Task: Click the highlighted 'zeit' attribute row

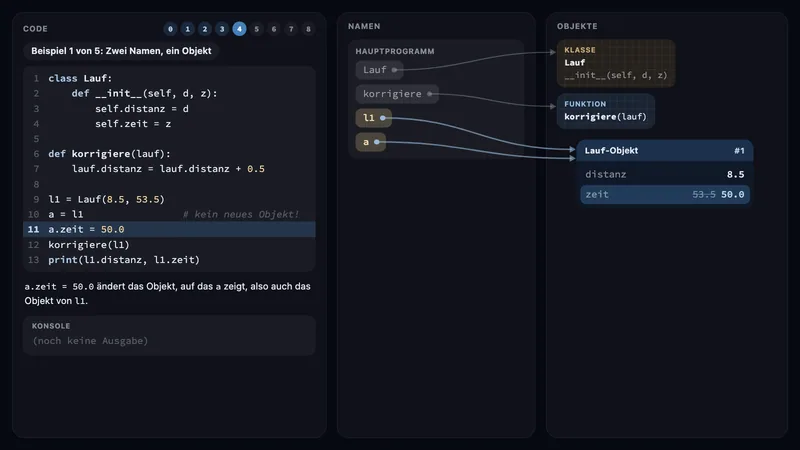Action: (x=665, y=194)
